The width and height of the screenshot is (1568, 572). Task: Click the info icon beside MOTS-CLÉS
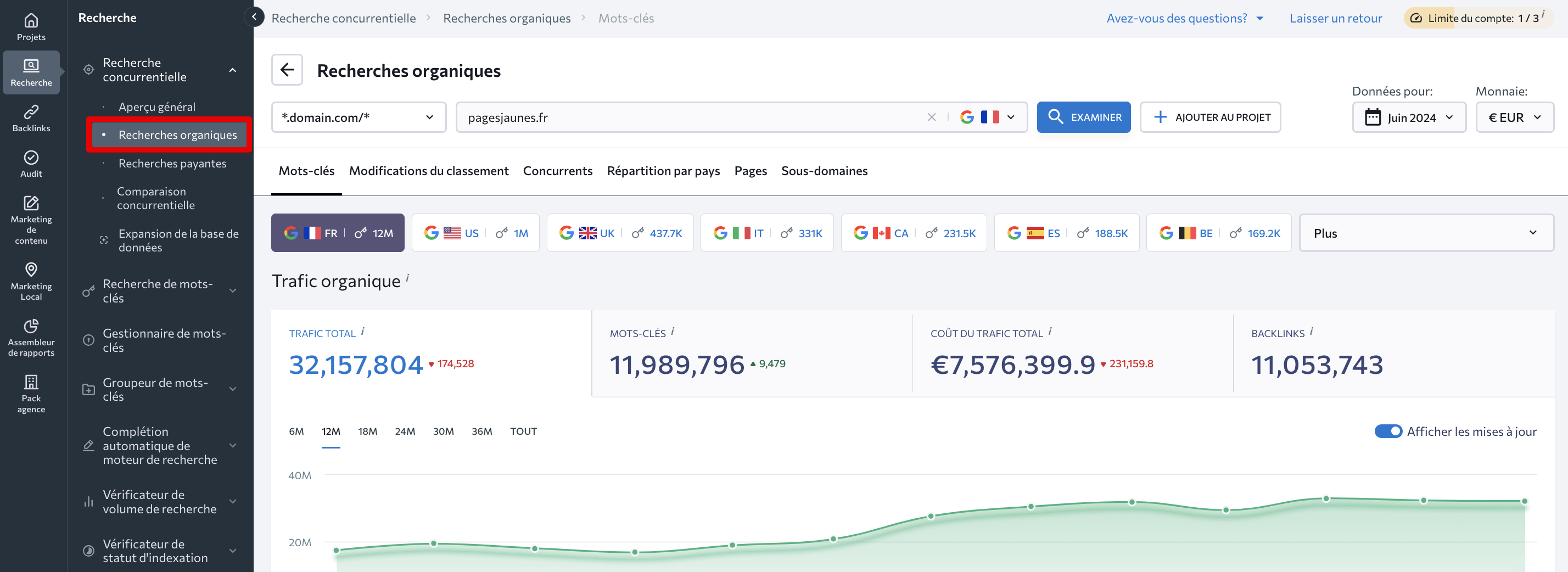[x=673, y=331]
